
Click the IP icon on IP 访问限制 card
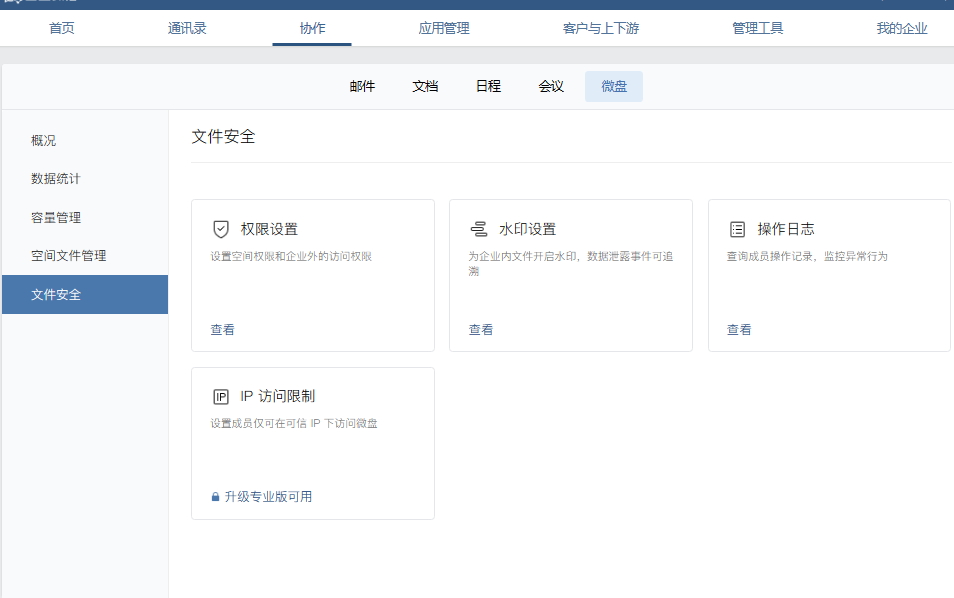click(x=221, y=396)
